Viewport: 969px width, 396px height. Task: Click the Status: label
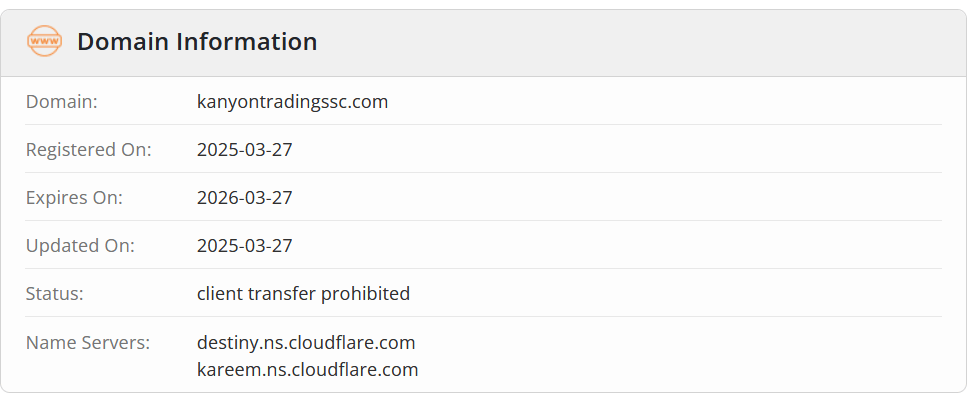[54, 293]
